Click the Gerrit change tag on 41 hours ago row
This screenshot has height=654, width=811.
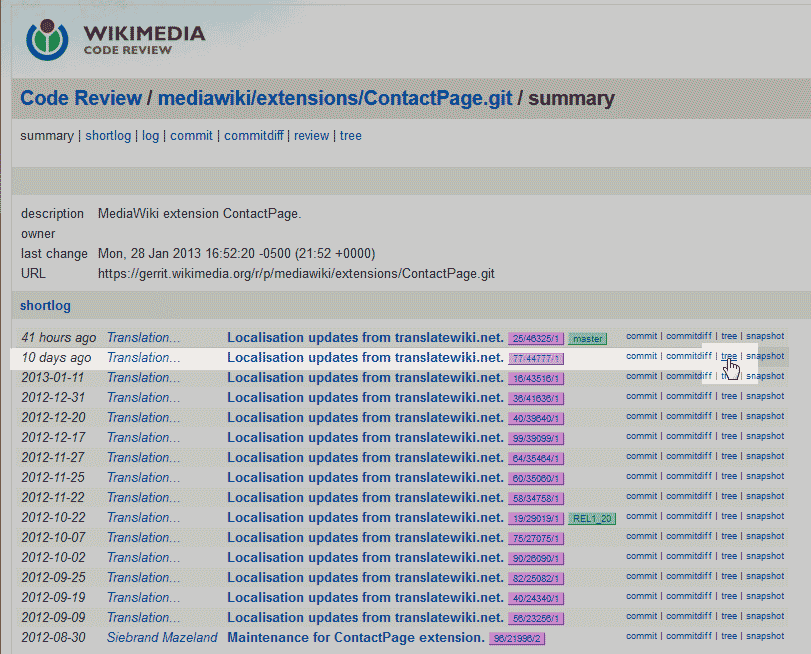coord(536,339)
